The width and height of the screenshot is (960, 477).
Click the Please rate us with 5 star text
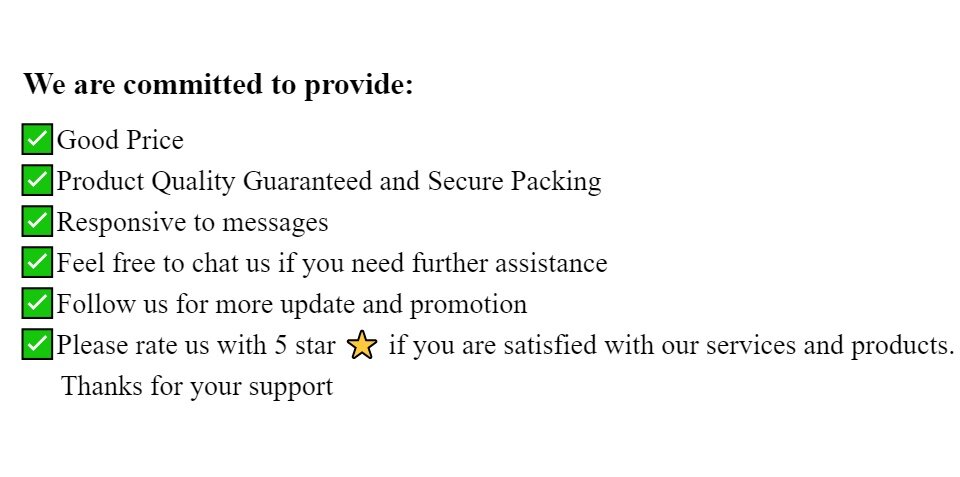point(195,345)
